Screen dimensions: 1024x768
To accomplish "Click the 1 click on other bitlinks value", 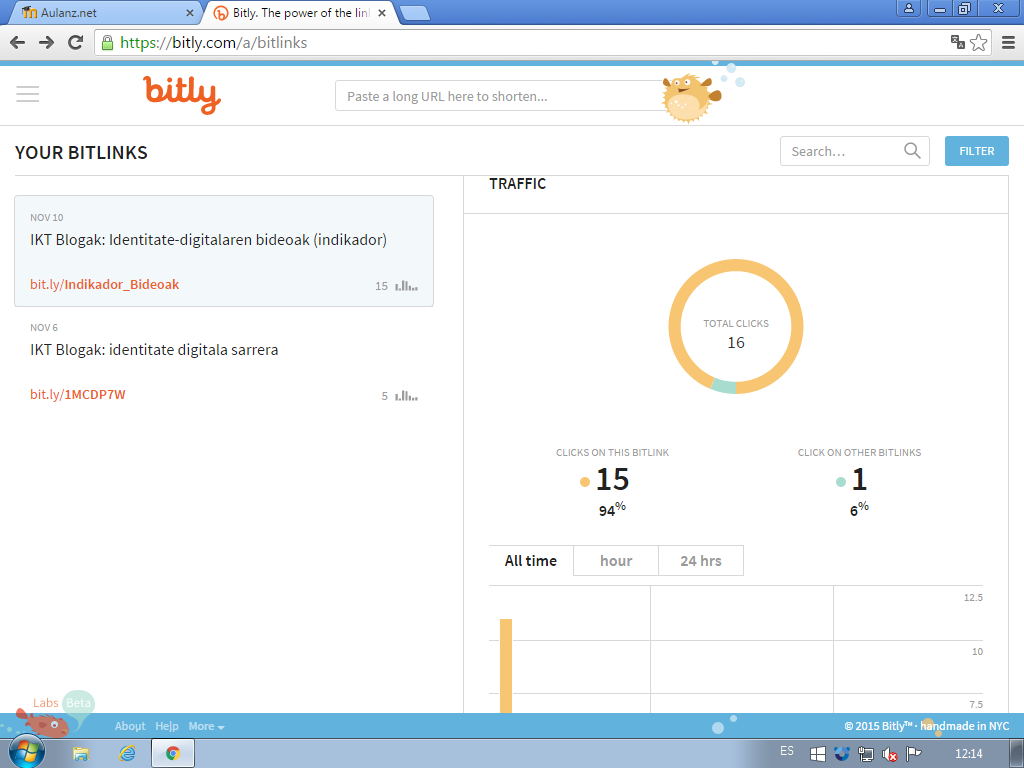I will (859, 480).
